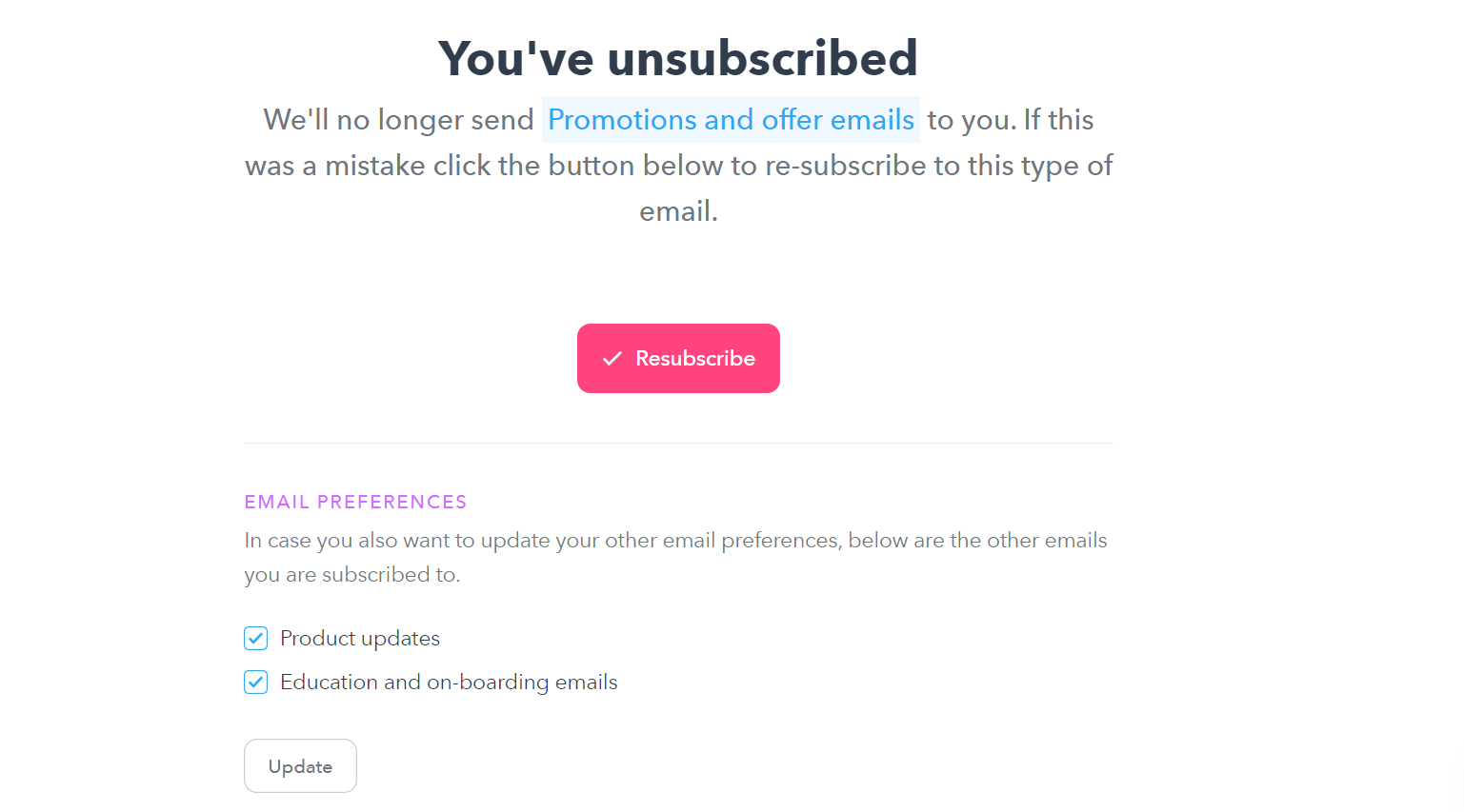Click the Update button
The width and height of the screenshot is (1464, 812).
[300, 765]
